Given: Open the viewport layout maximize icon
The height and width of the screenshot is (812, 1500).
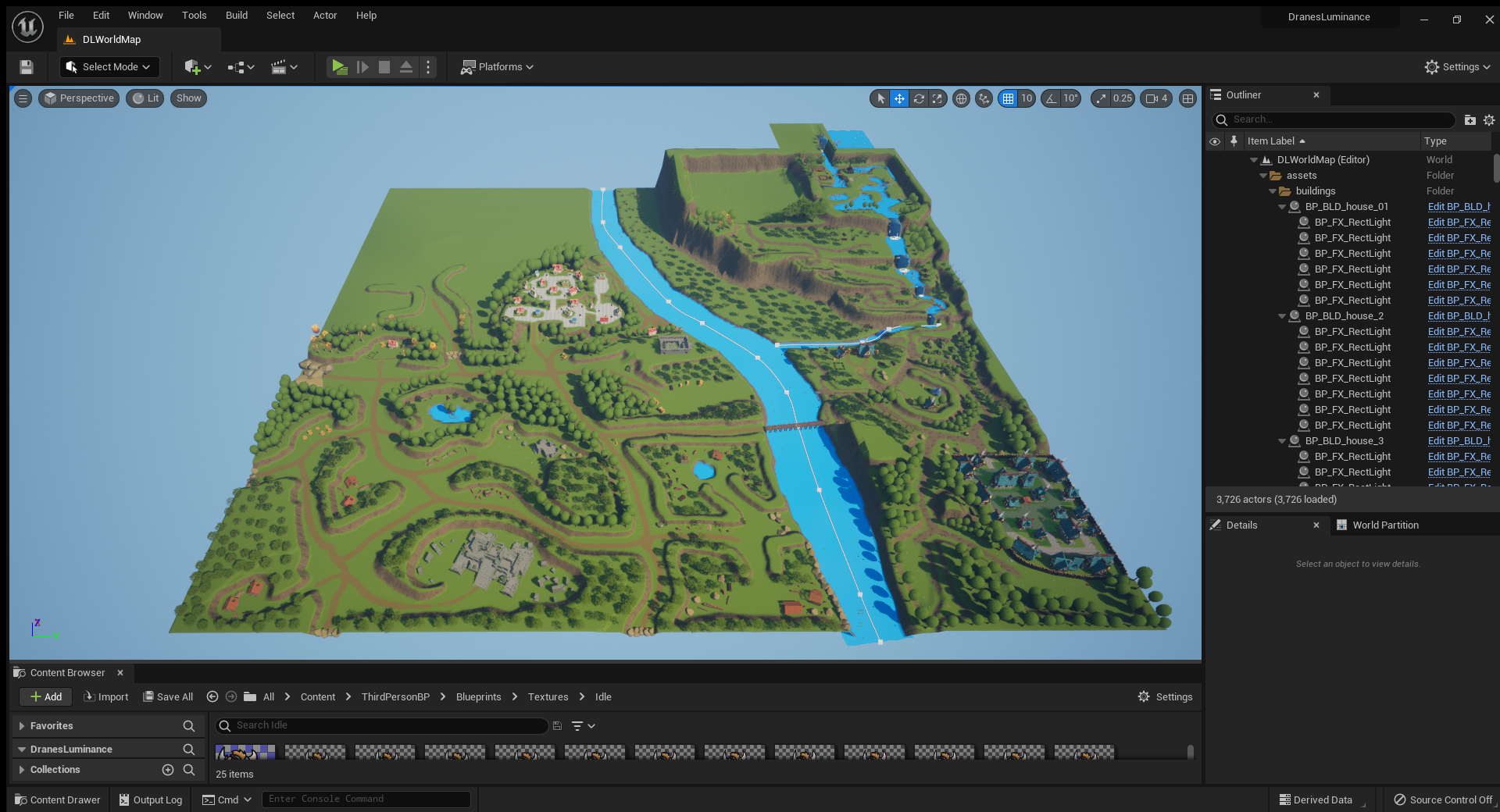Looking at the screenshot, I should click(1187, 98).
